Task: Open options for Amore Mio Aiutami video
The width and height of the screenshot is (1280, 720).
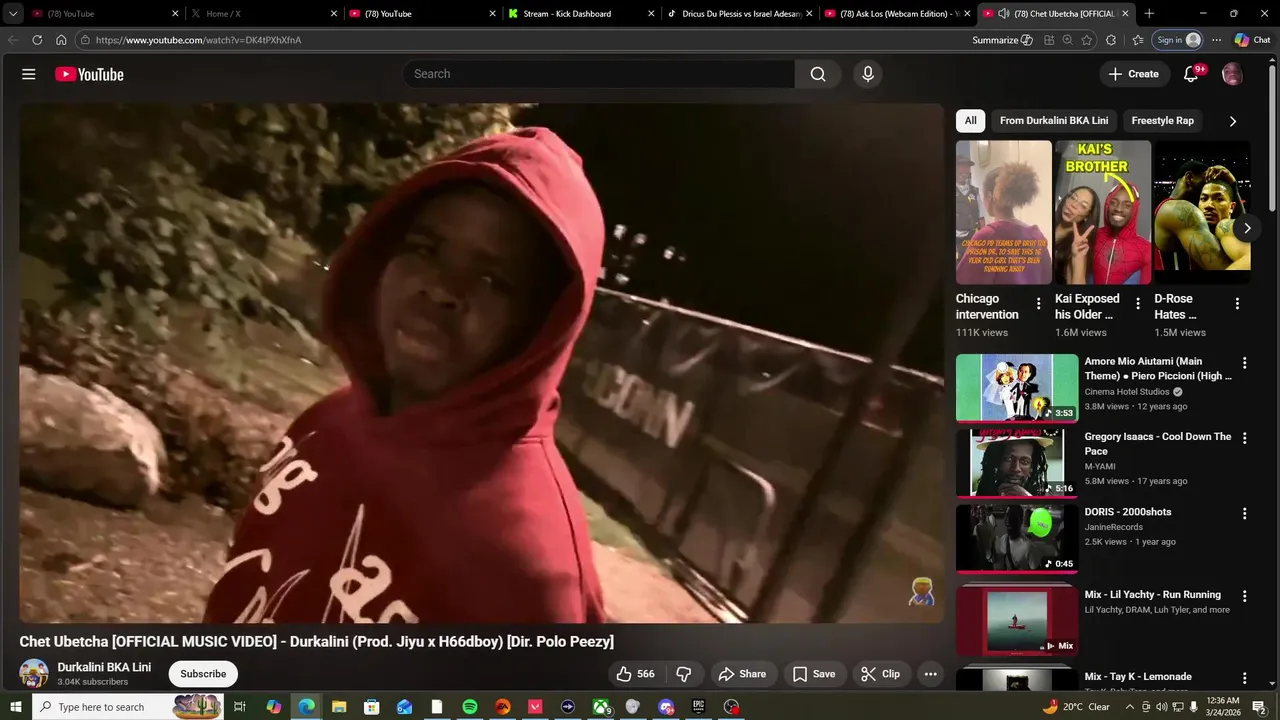Action: coord(1245,363)
